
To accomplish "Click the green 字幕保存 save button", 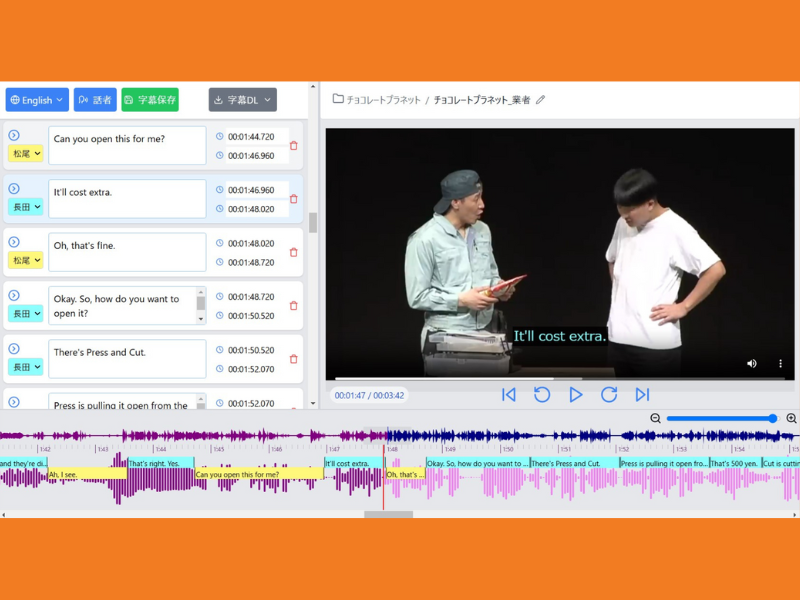I will 150,100.
